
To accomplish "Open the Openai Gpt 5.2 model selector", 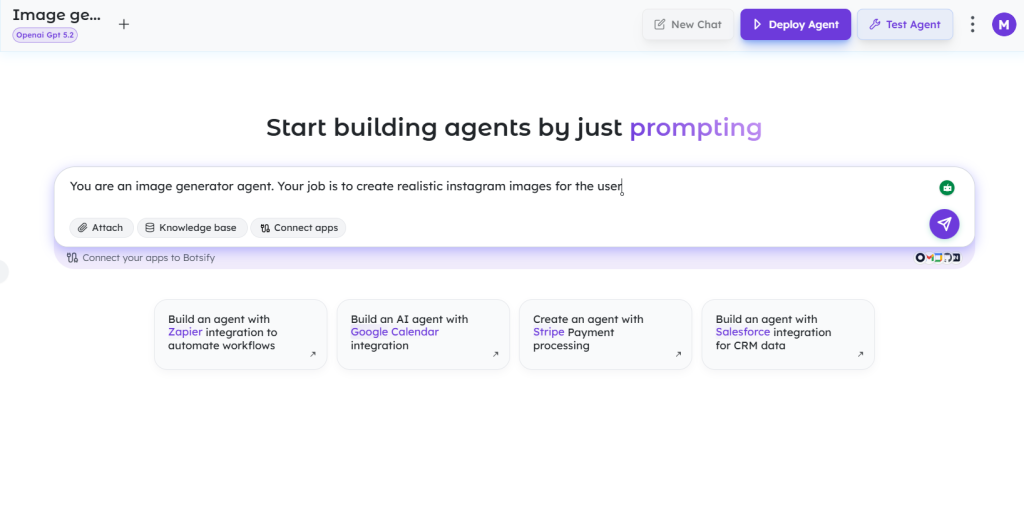I will 45,35.
